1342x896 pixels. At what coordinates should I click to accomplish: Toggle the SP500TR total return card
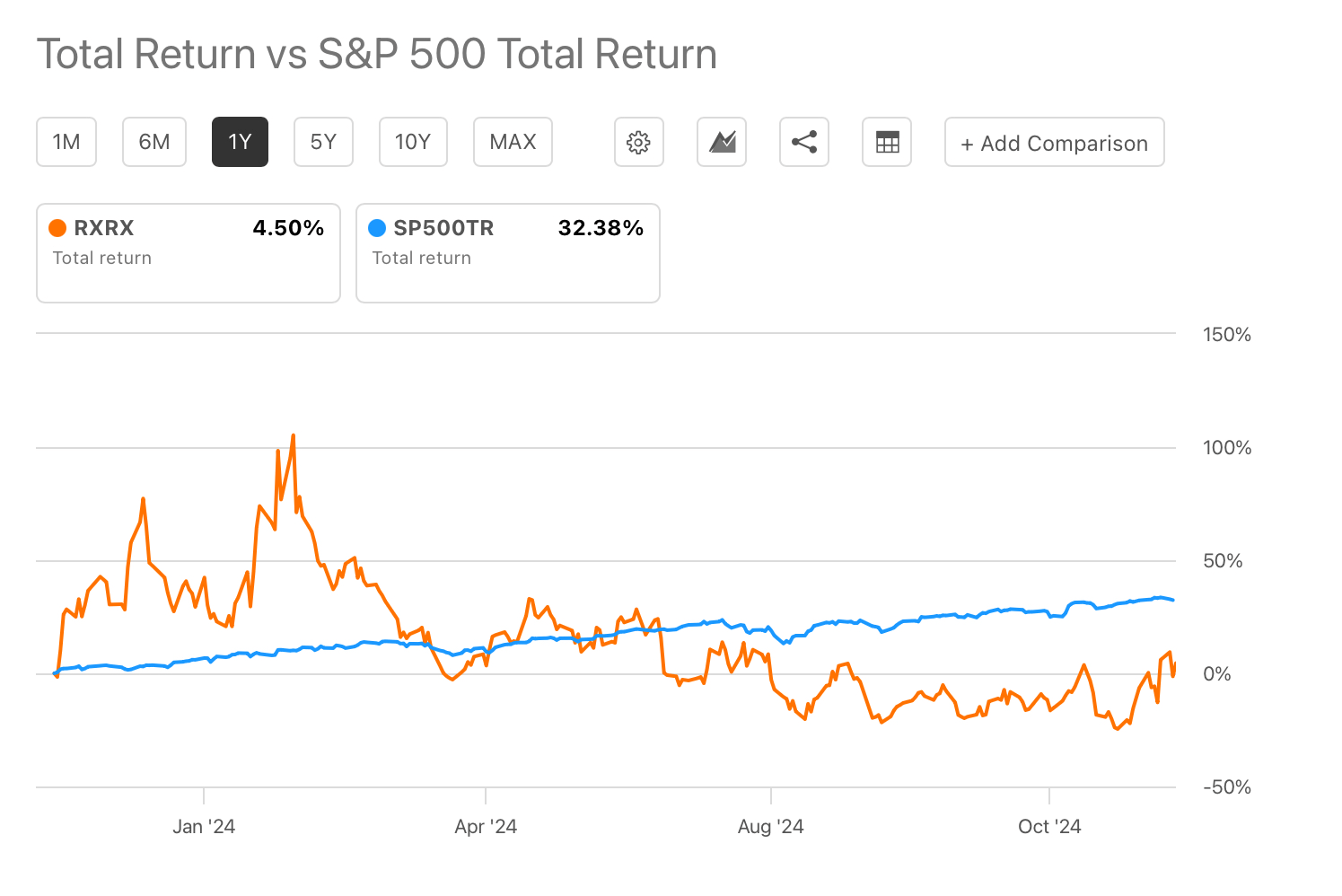508,253
